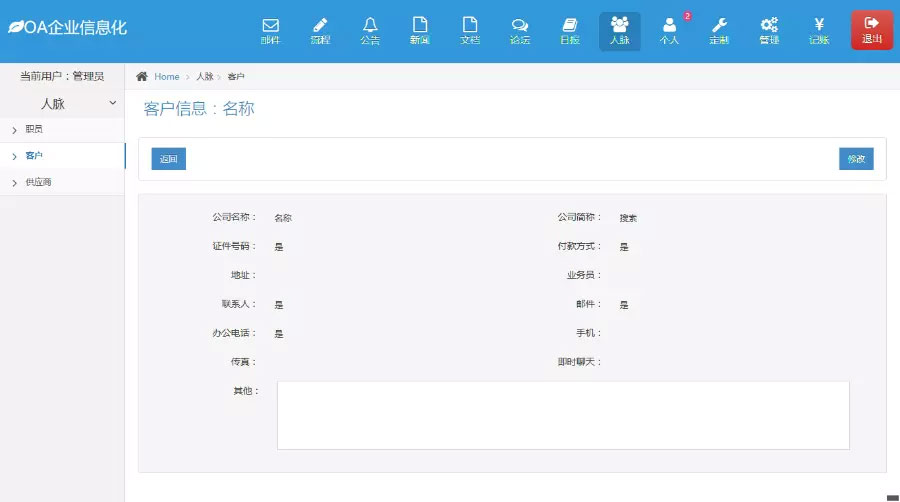Screen dimensions: 900x502
Task: Select the active 人脉 top navigation tab
Action: 620,31
